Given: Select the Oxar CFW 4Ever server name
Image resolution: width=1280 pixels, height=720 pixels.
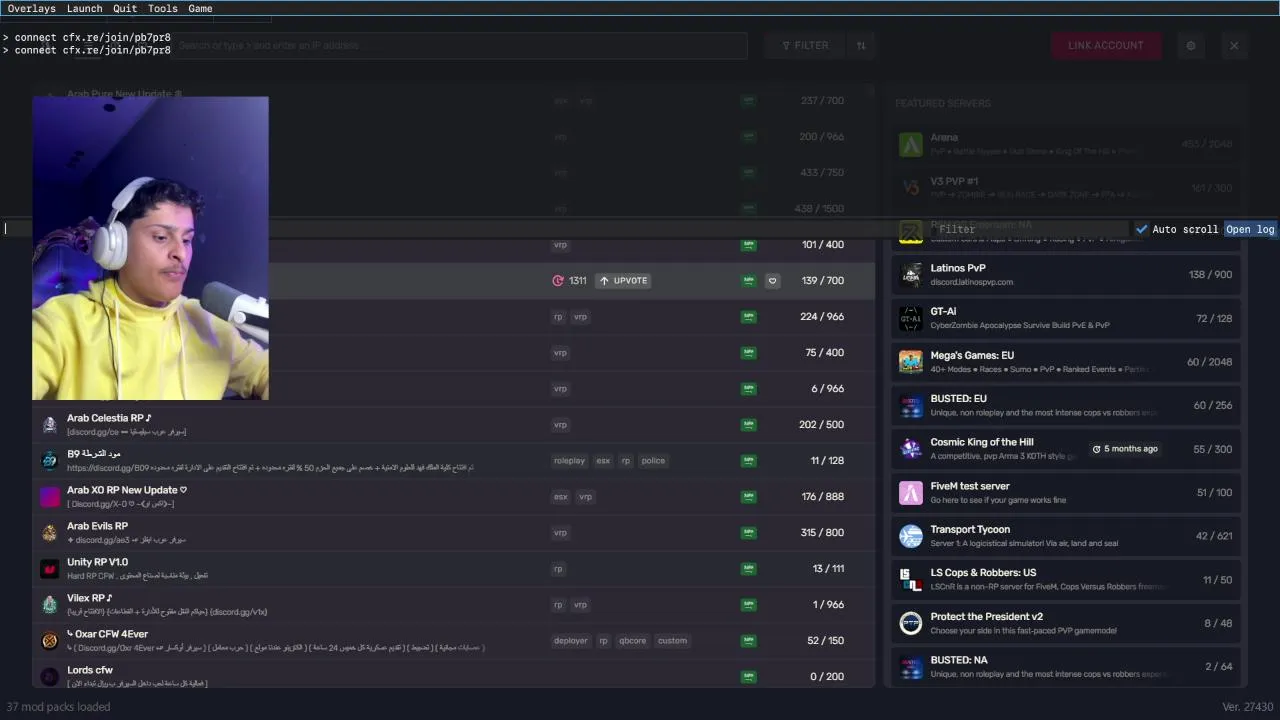Looking at the screenshot, I should [x=107, y=634].
